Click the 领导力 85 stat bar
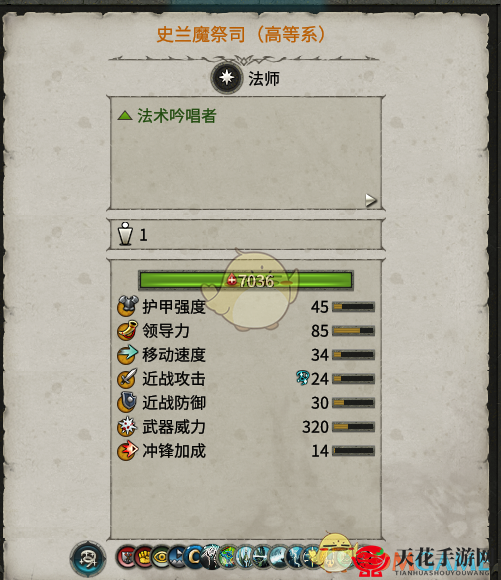Image resolution: width=501 pixels, height=580 pixels. pos(353,331)
